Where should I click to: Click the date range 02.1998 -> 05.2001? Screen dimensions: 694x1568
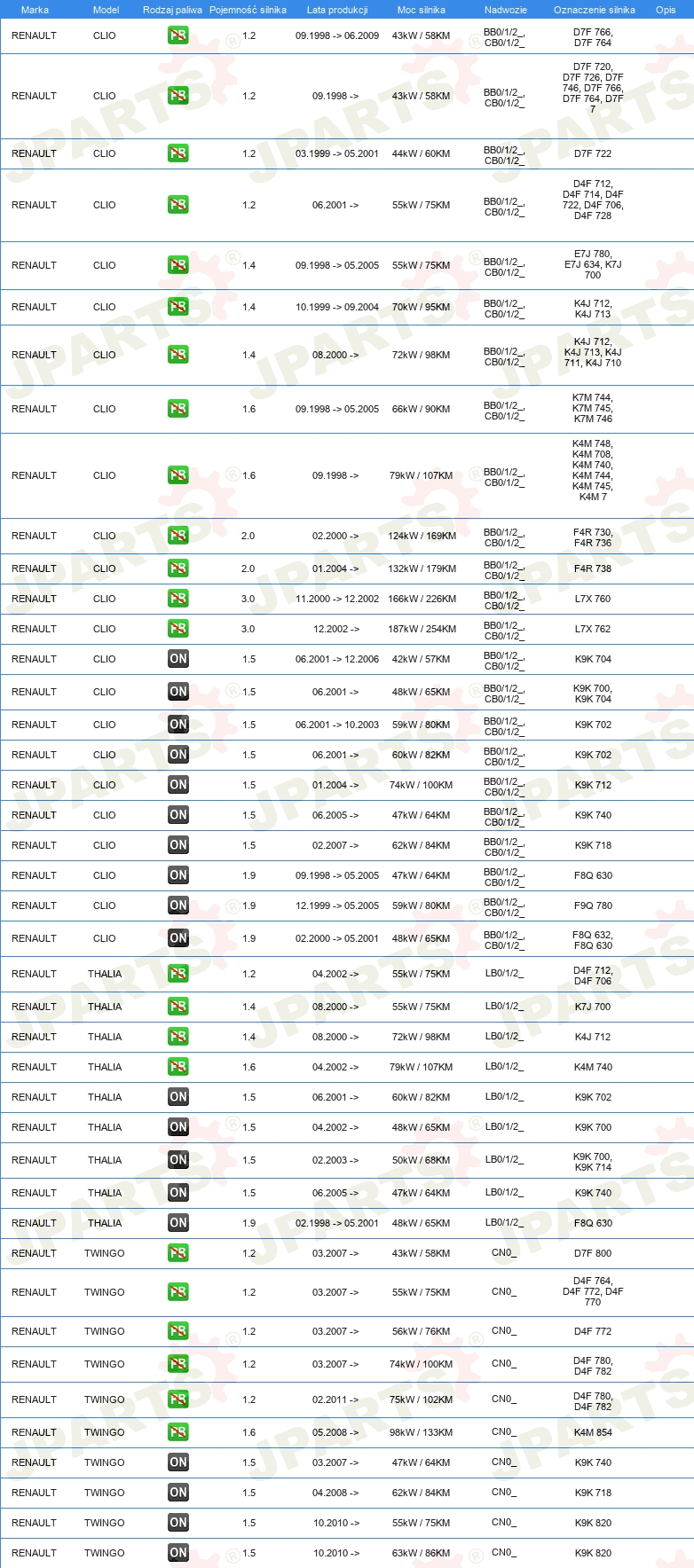click(337, 1223)
